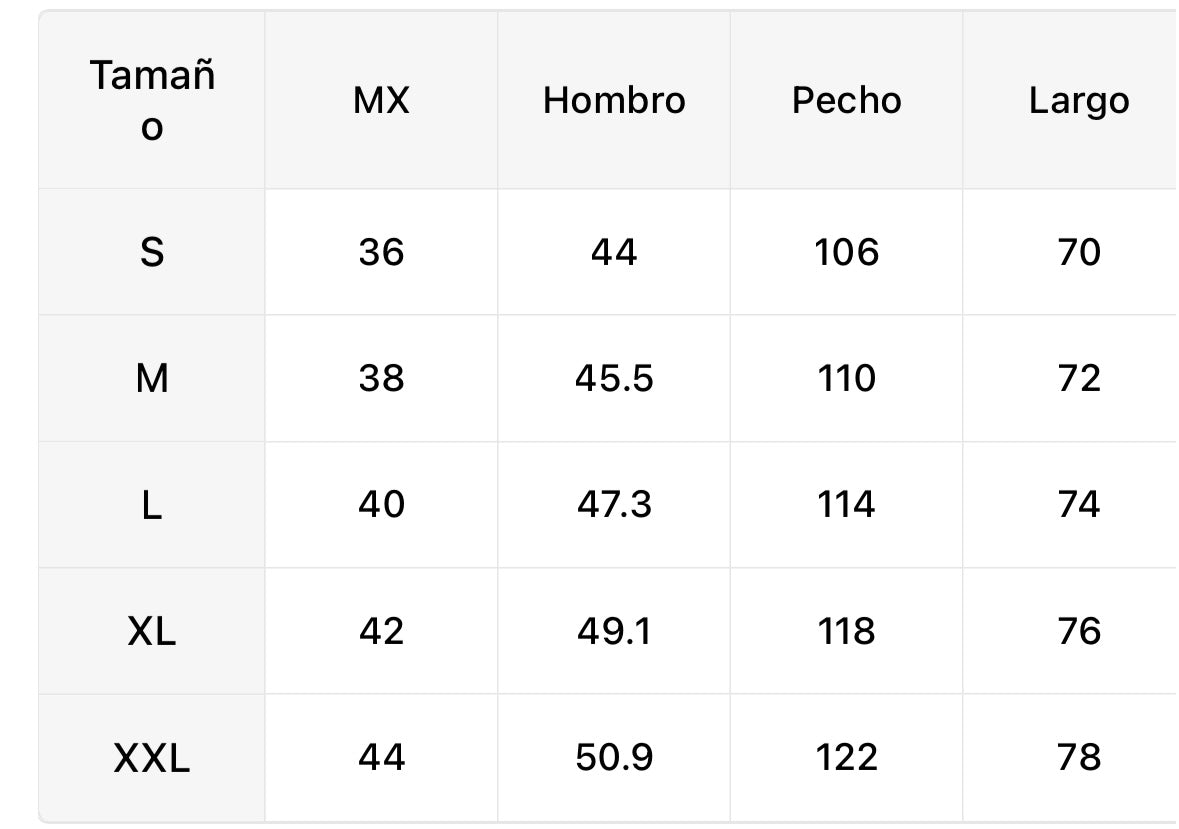
Task: Click chest value 122 in XXL row
Action: click(x=847, y=757)
